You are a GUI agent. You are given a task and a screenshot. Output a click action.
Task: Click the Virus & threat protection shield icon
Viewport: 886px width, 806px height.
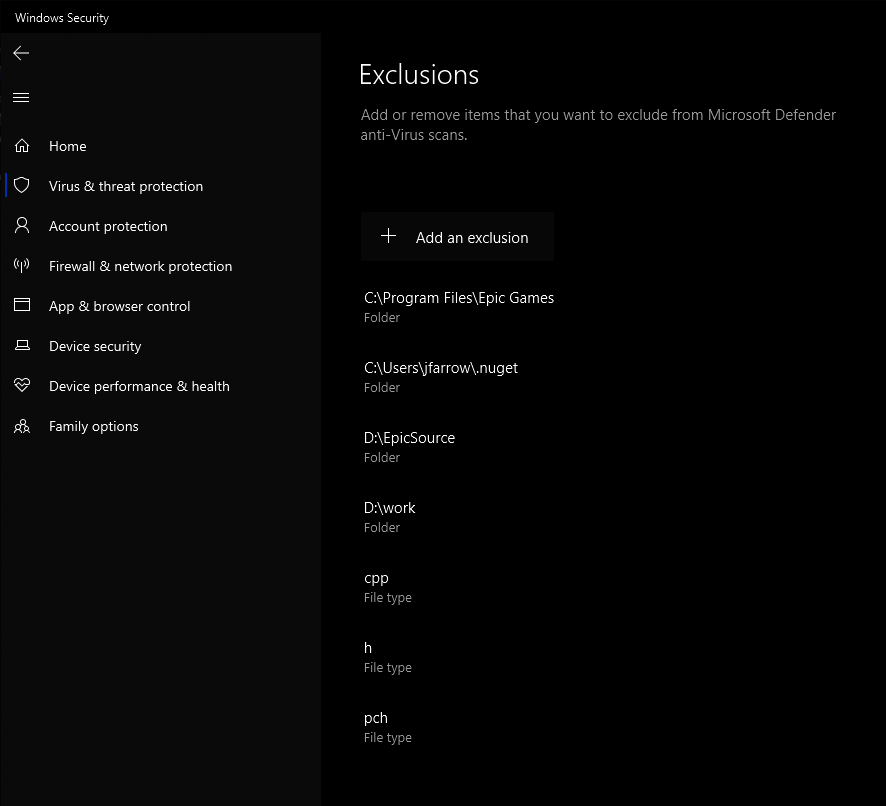tap(22, 186)
